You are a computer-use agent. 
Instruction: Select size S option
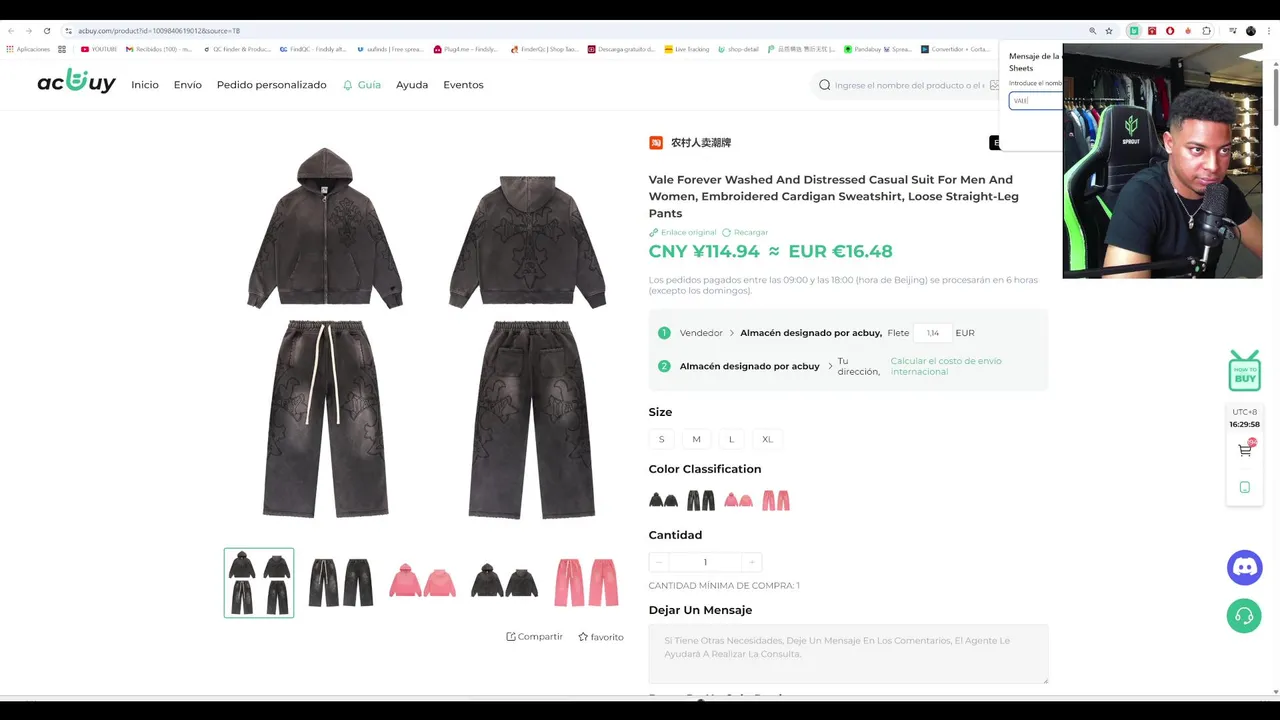pyautogui.click(x=661, y=439)
